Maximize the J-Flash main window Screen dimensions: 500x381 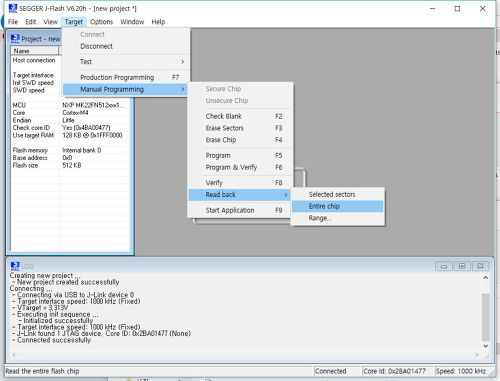pyautogui.click(x=457, y=9)
